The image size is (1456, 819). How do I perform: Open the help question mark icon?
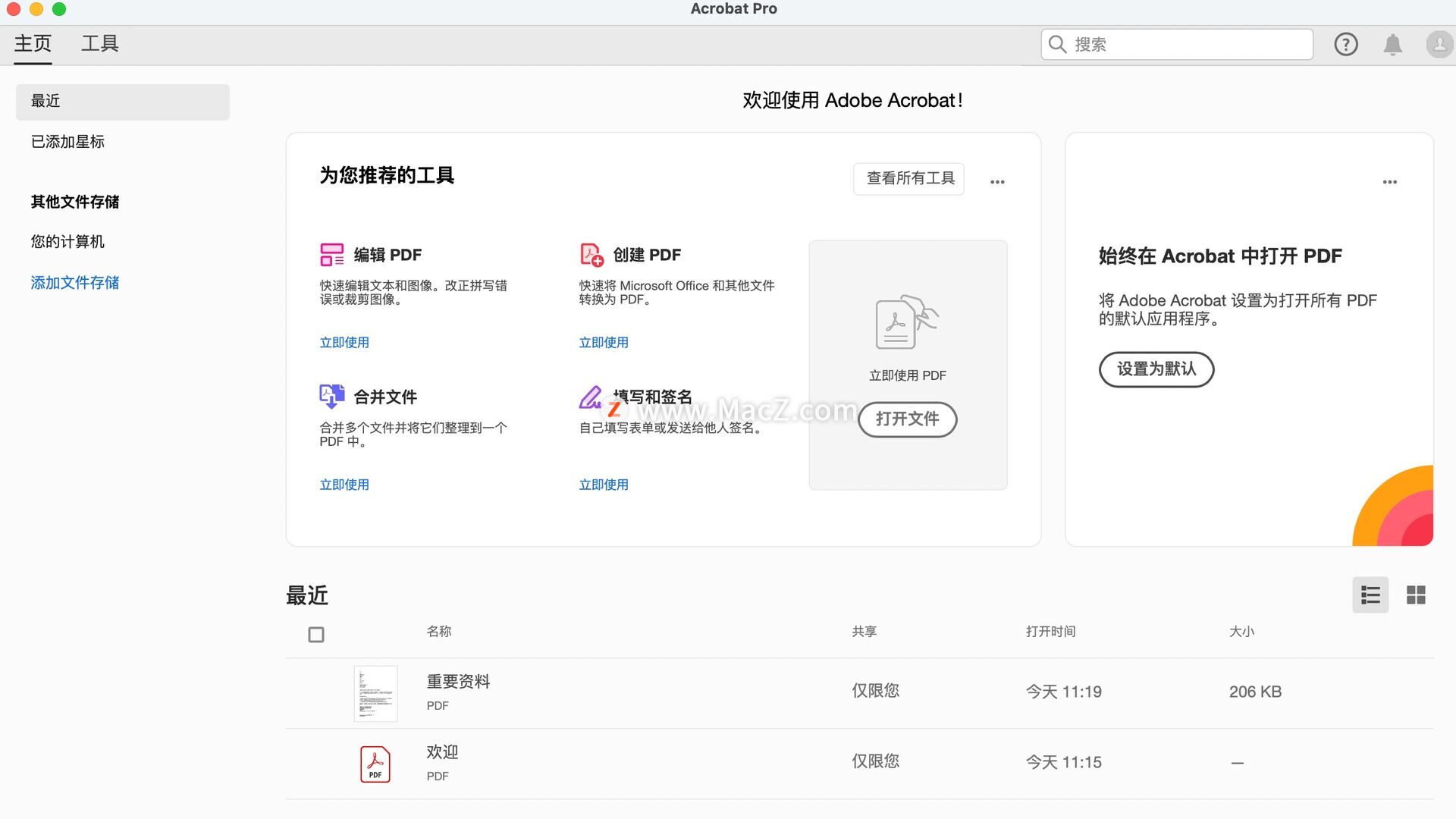coord(1346,45)
